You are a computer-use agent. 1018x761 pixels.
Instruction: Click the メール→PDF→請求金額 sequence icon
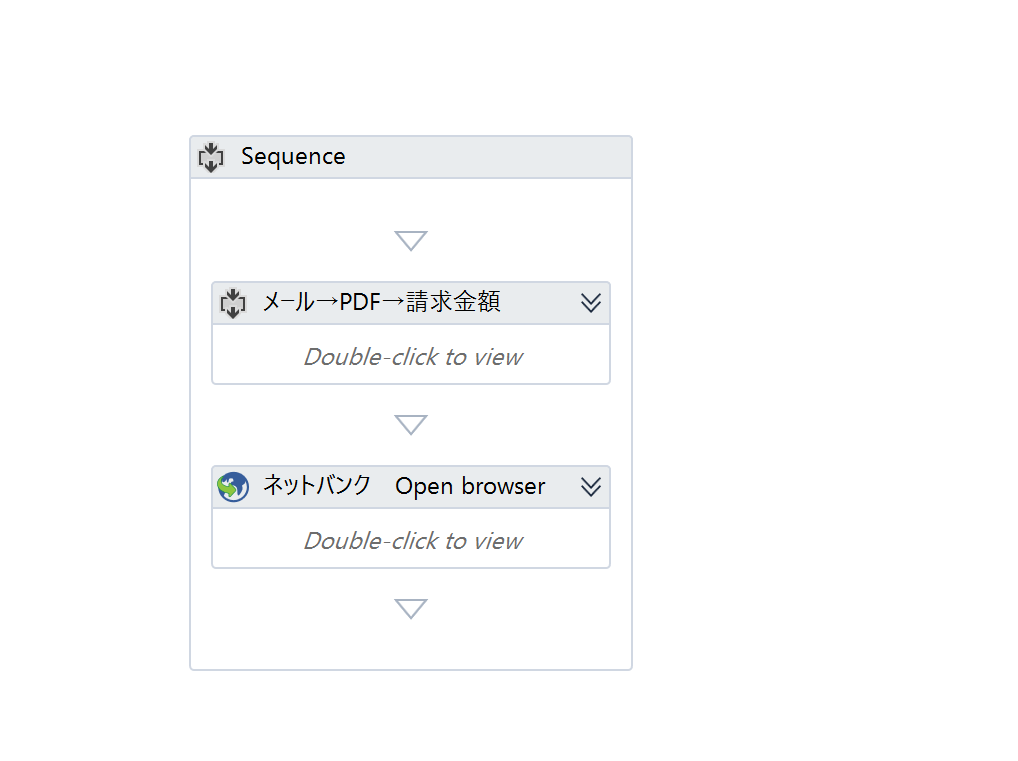point(232,303)
